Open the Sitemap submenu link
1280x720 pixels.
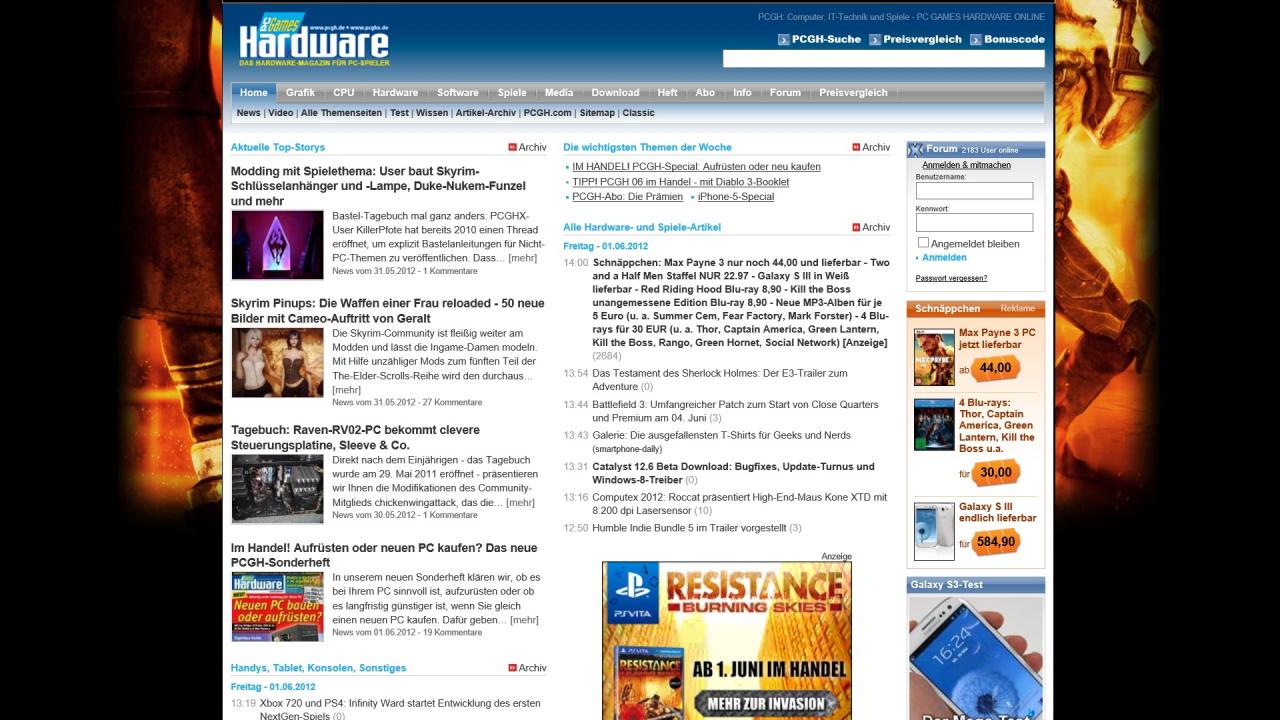pos(597,113)
